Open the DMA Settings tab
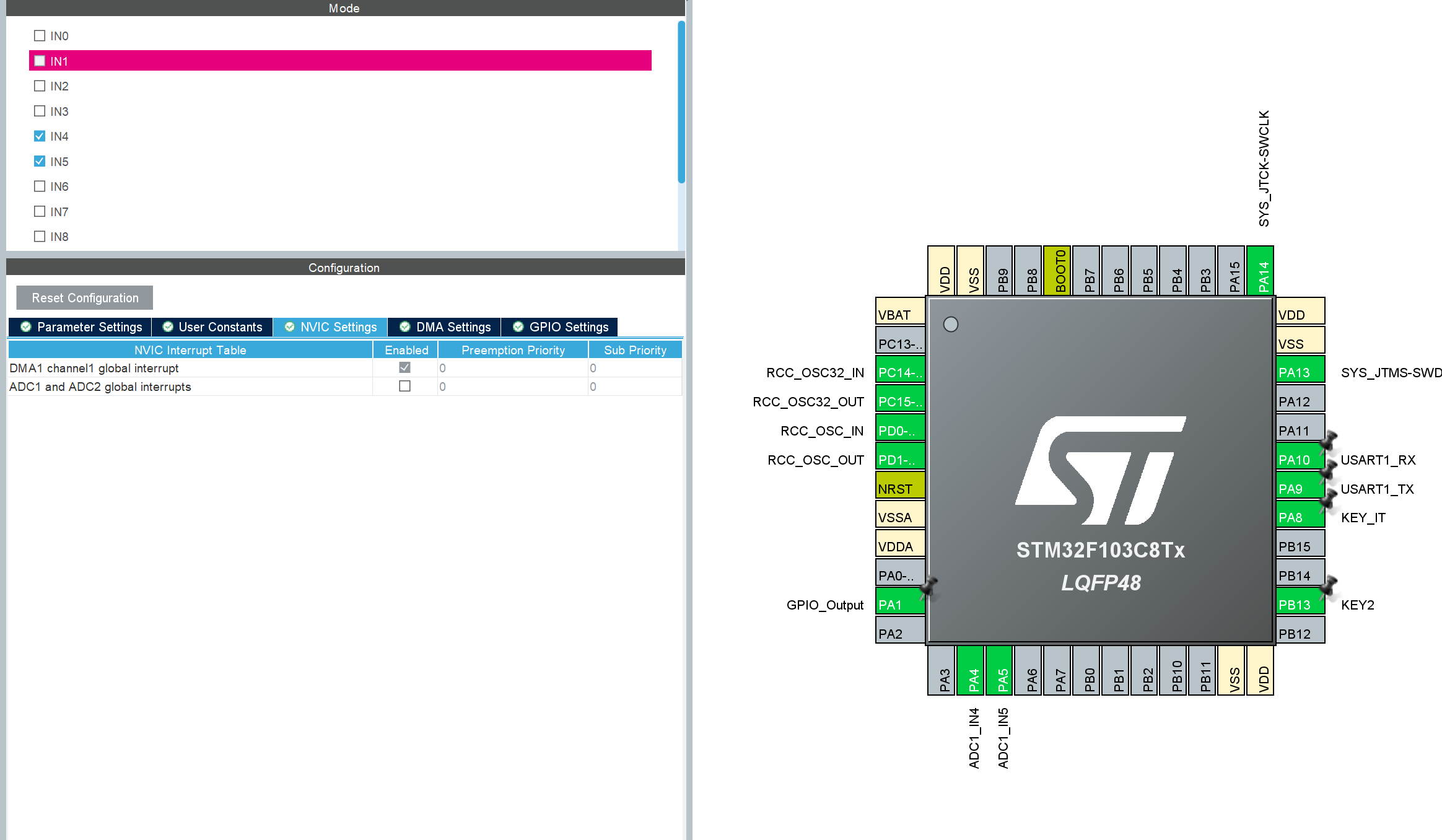The image size is (1442, 840). tap(445, 327)
